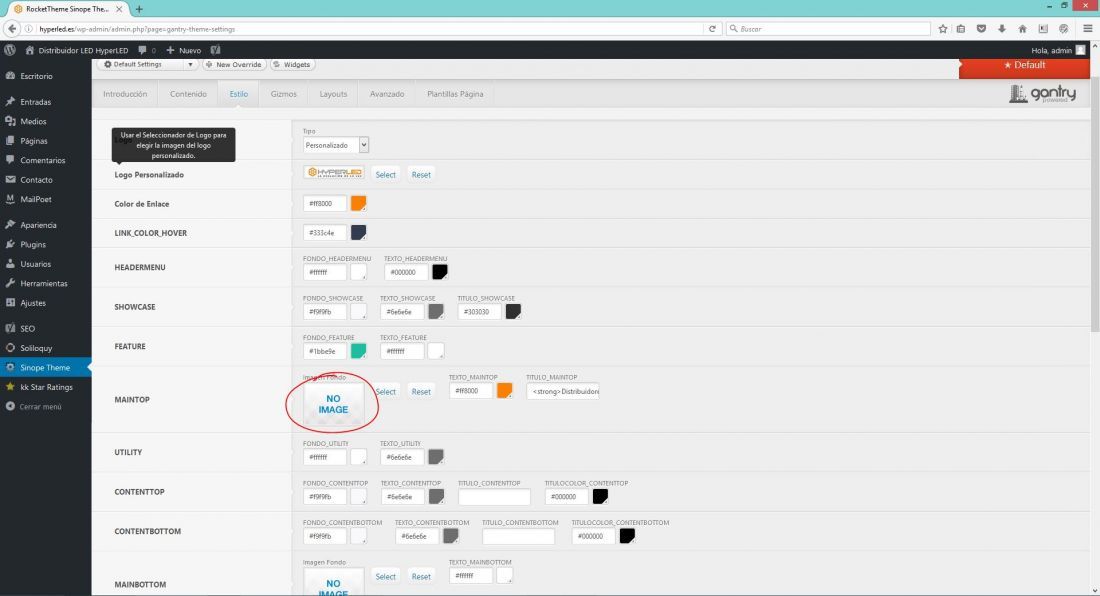Open dark TITULO_SHOWCASE color swatch
The width and height of the screenshot is (1100, 596).
click(x=514, y=311)
